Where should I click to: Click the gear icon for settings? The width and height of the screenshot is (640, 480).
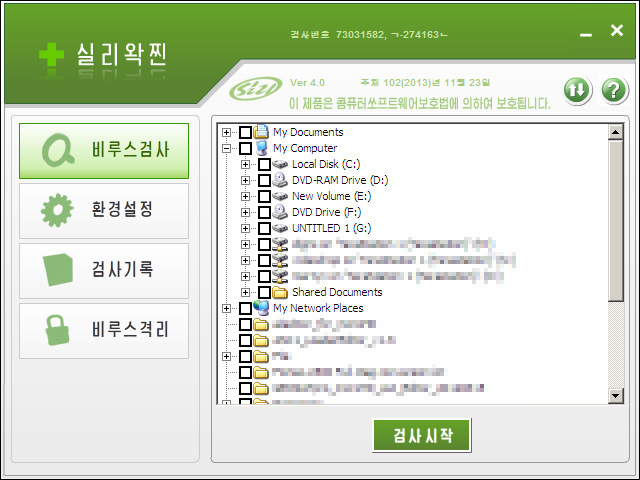point(57,210)
